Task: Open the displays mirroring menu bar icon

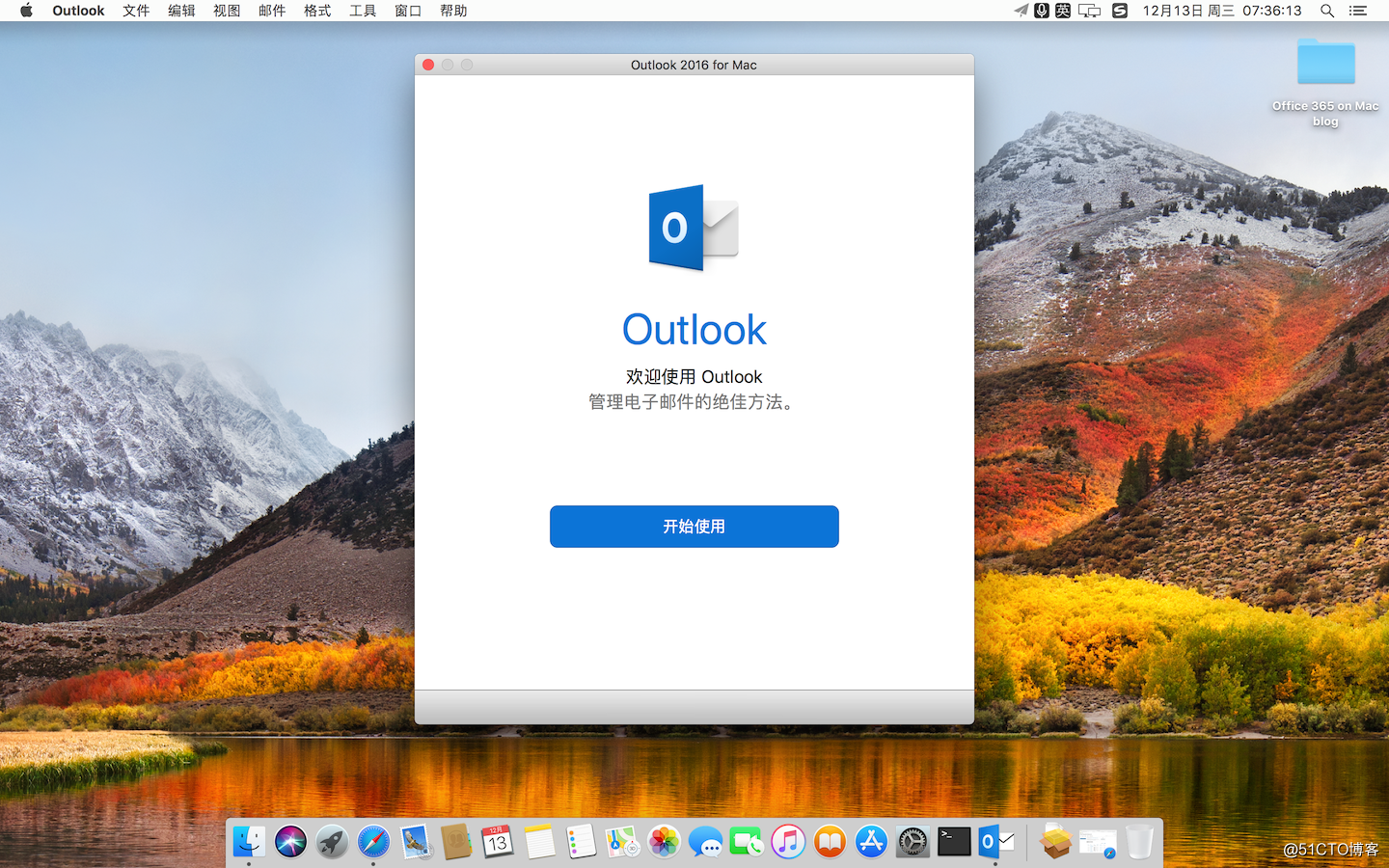Action: click(x=1089, y=11)
